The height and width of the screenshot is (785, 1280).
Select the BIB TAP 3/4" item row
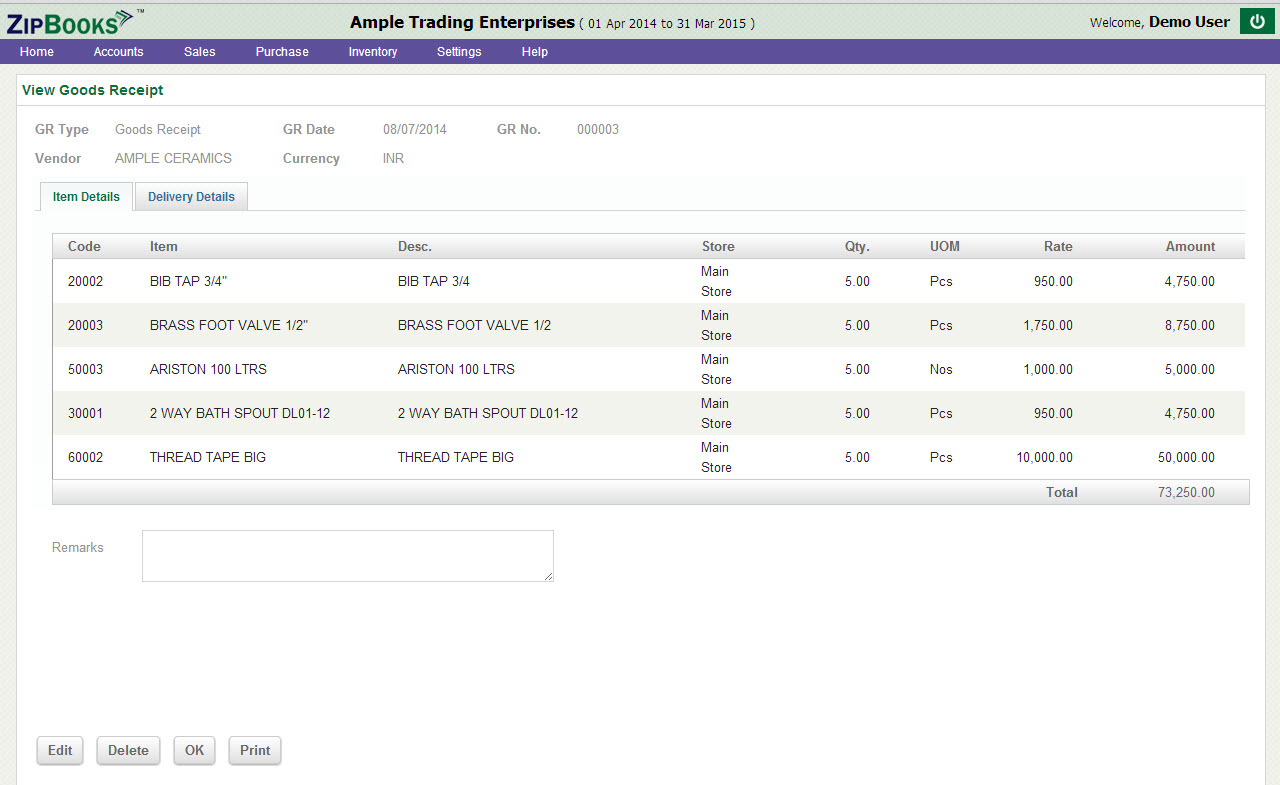[188, 282]
